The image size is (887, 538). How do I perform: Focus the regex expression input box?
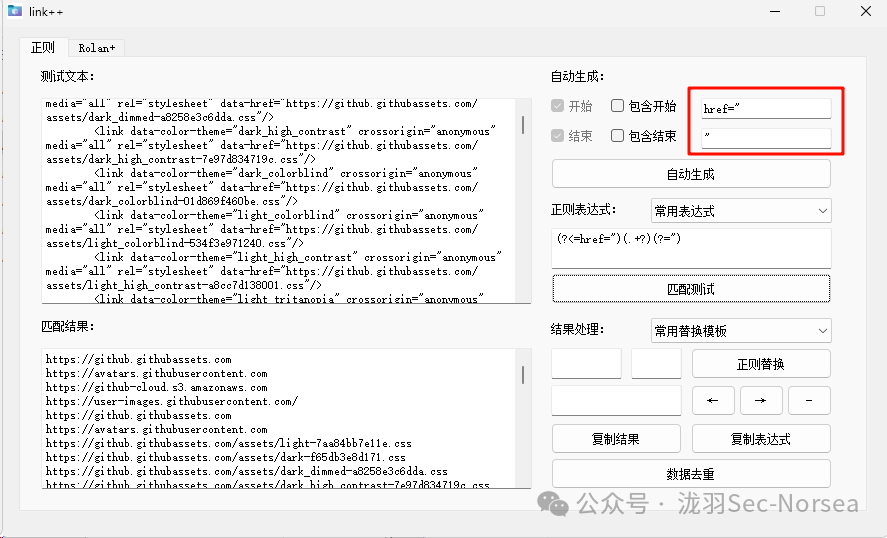point(691,247)
